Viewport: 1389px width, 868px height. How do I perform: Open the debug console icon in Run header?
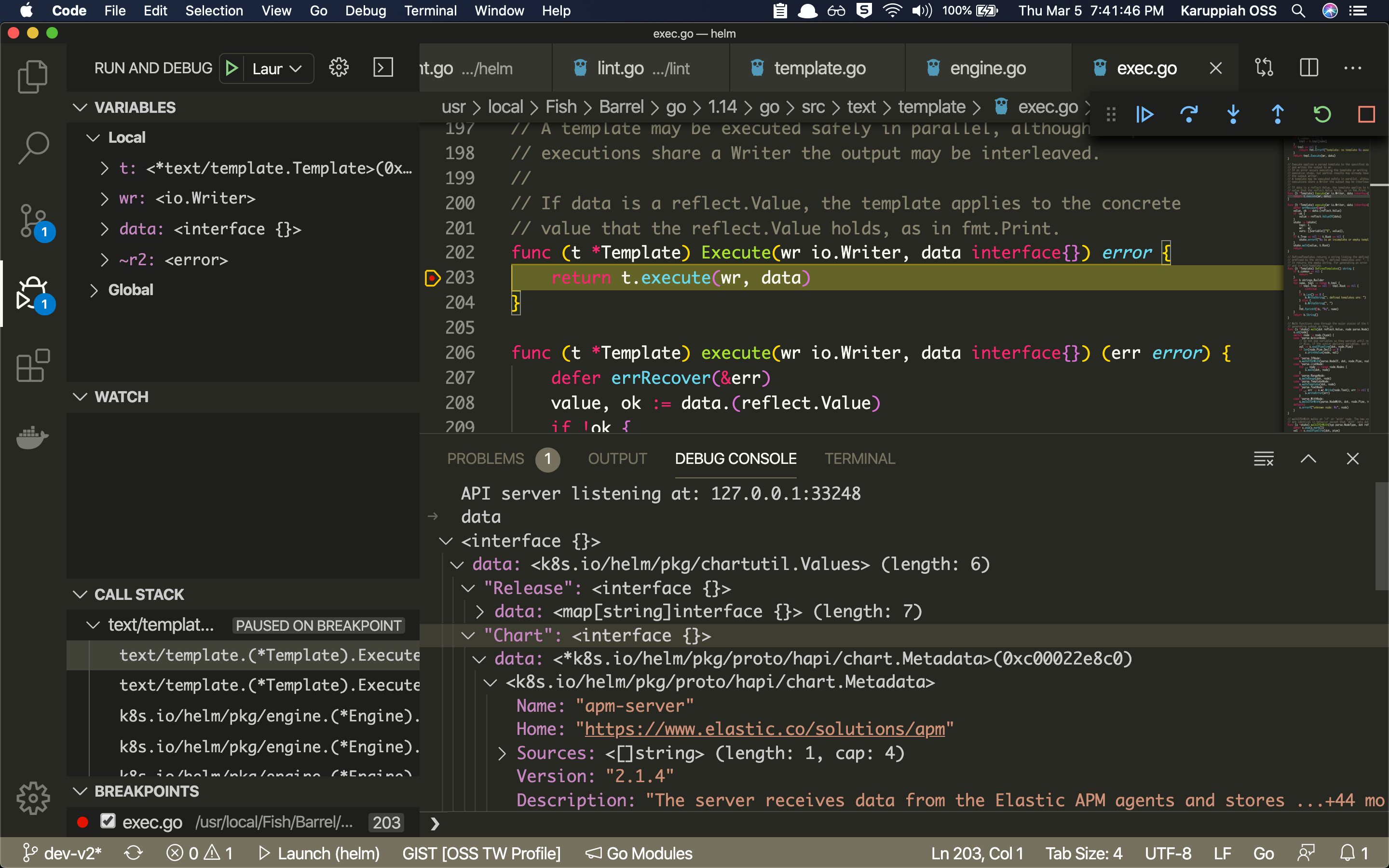[383, 68]
